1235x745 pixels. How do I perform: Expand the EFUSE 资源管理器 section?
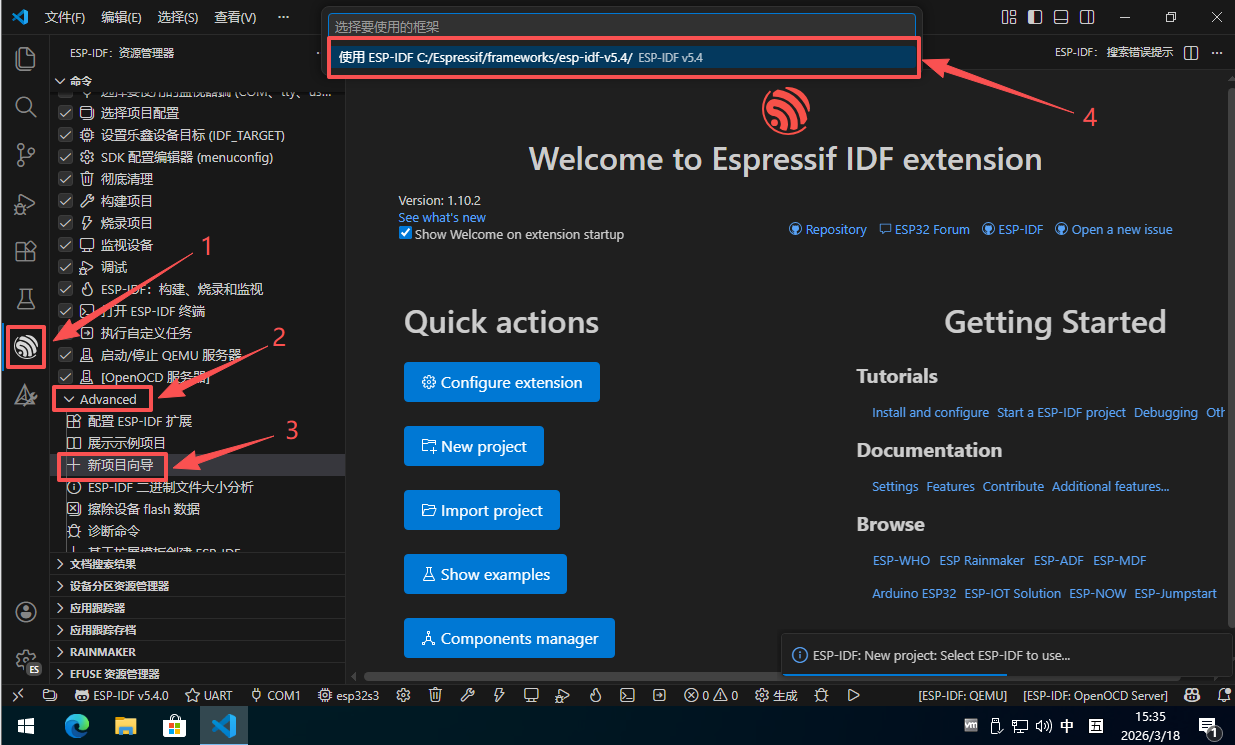tap(198, 674)
